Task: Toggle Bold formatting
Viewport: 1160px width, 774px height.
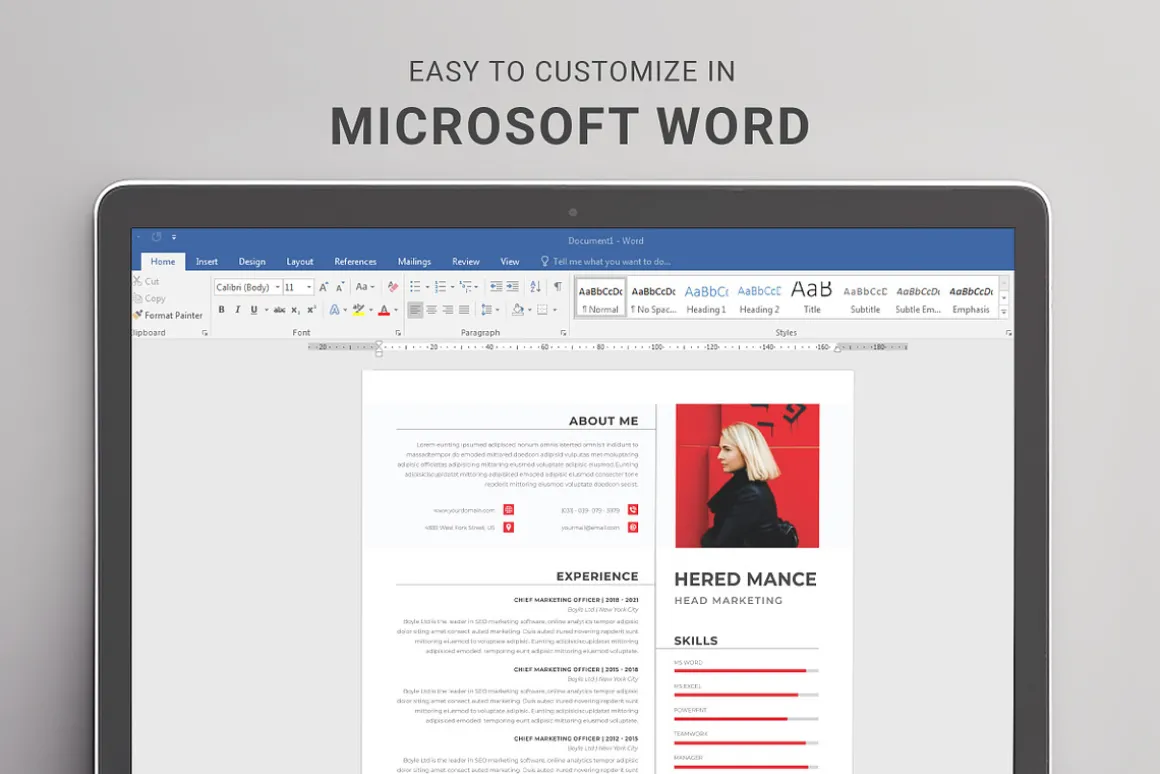Action: point(221,310)
